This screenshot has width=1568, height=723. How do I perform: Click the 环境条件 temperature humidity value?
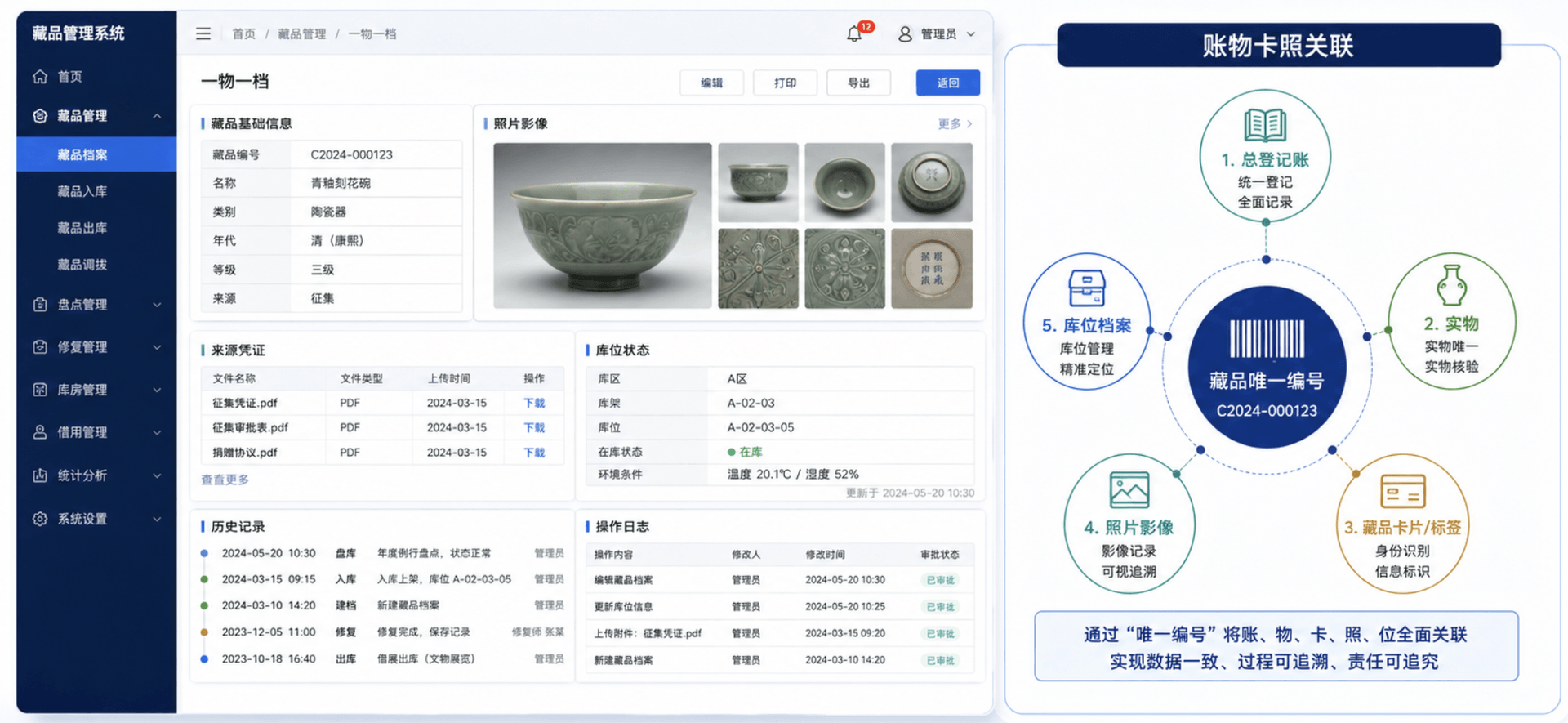point(793,474)
